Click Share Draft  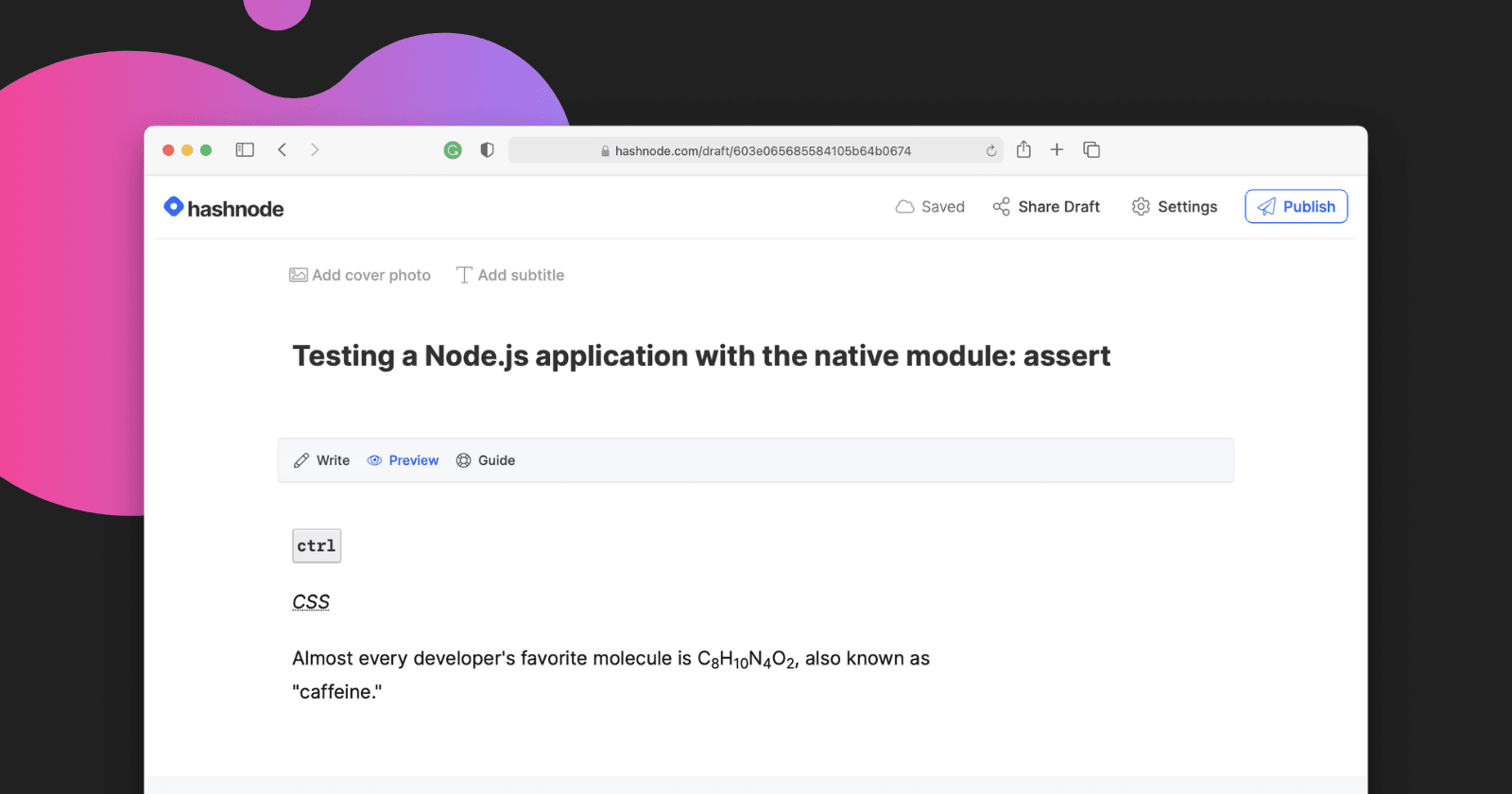coord(1046,207)
